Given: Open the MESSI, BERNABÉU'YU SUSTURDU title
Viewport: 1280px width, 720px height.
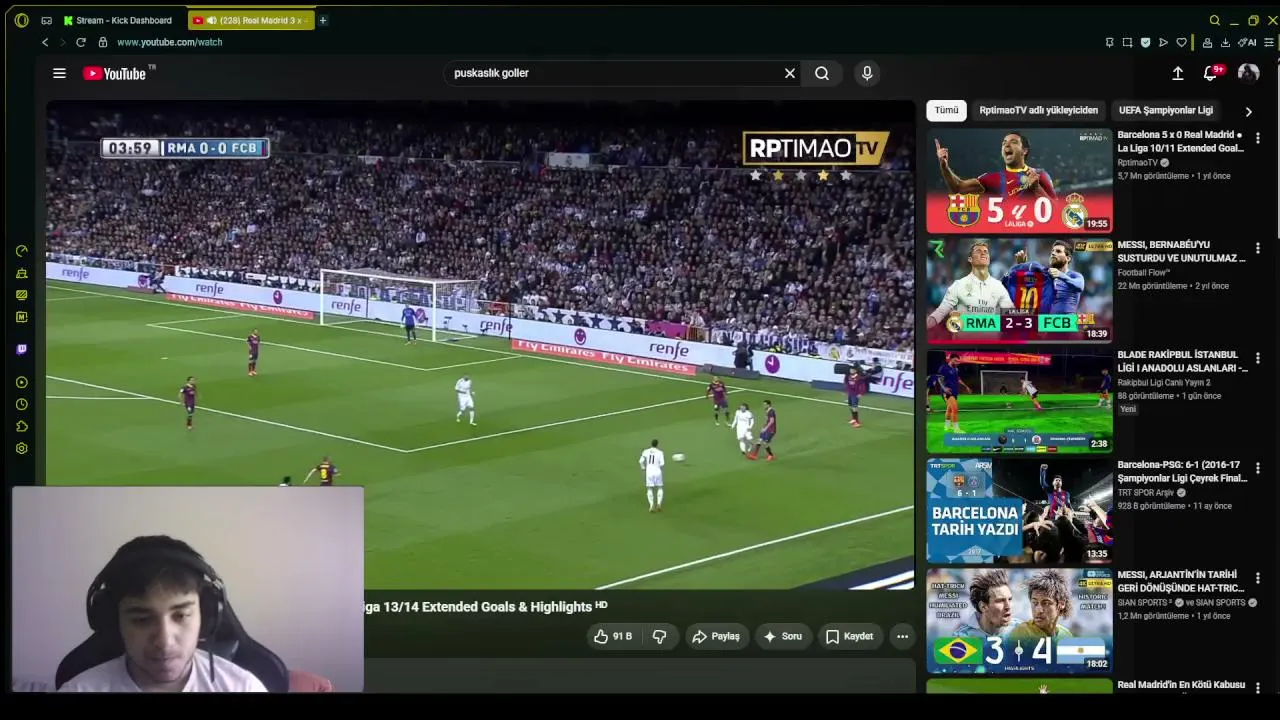Looking at the screenshot, I should click(1181, 251).
